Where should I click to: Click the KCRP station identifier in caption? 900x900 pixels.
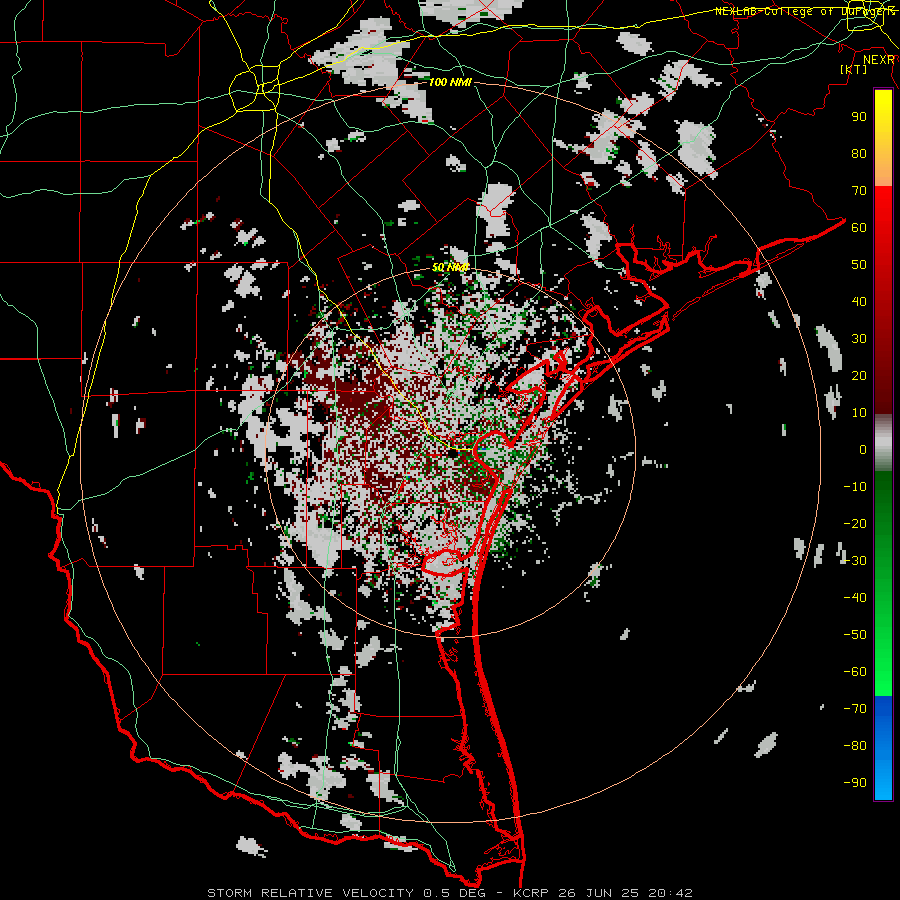click(x=531, y=893)
